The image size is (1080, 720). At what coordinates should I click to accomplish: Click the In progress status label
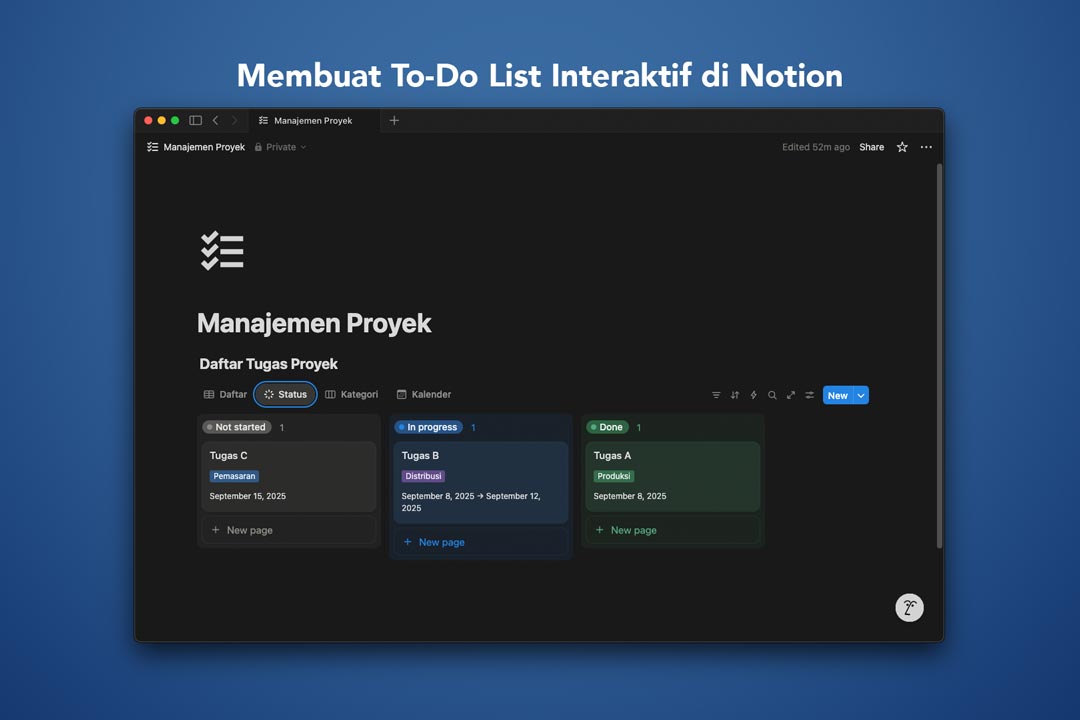(428, 427)
